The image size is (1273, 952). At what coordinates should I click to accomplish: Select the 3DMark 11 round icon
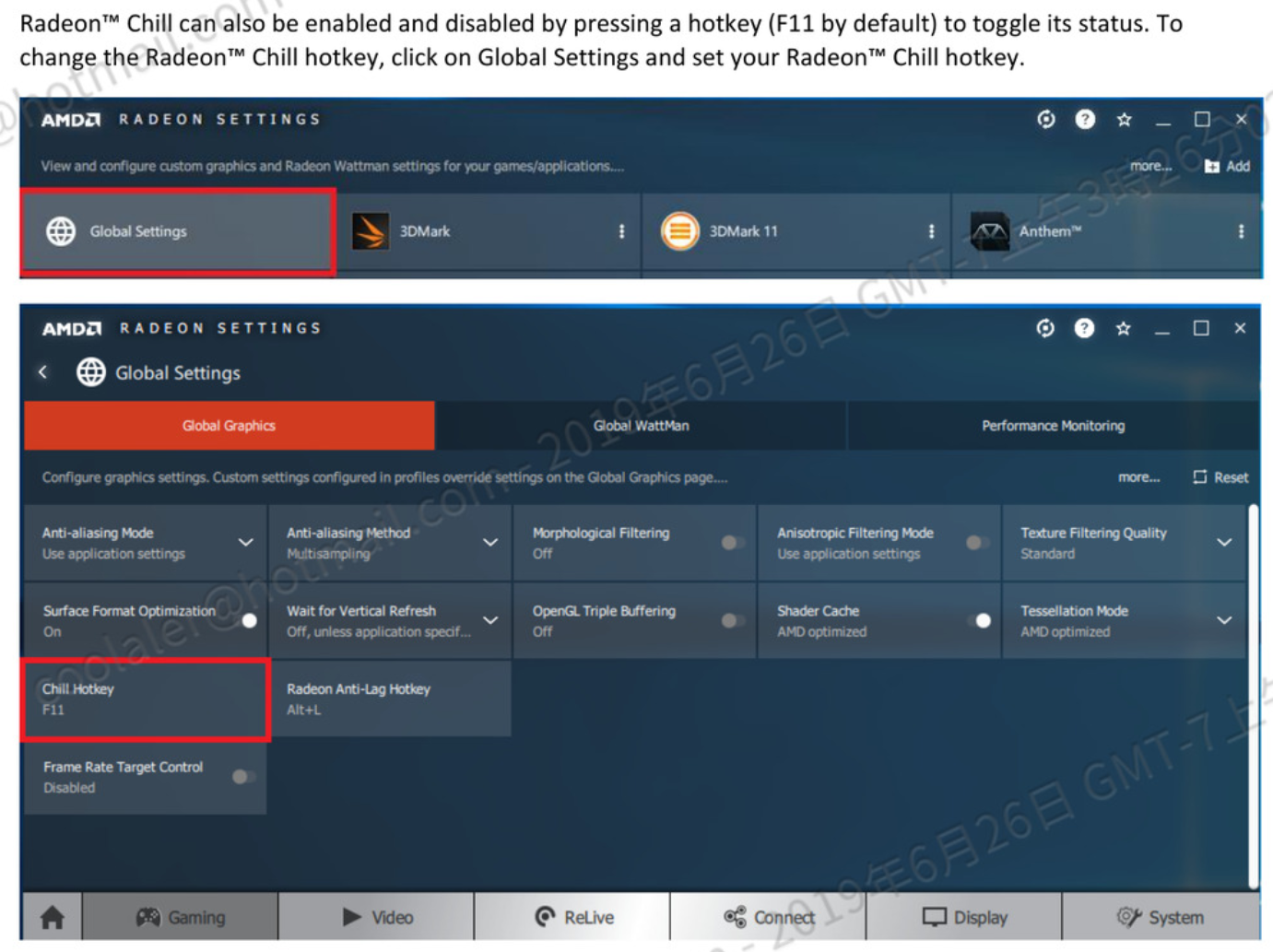pos(679,231)
